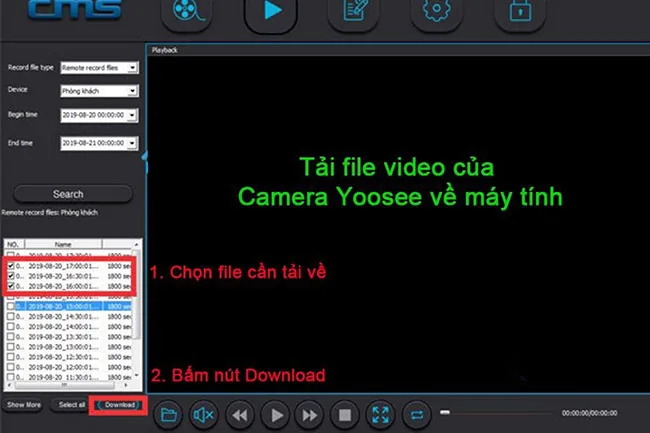Click the Search button
Screen dimensions: 650x433
click(73, 194)
